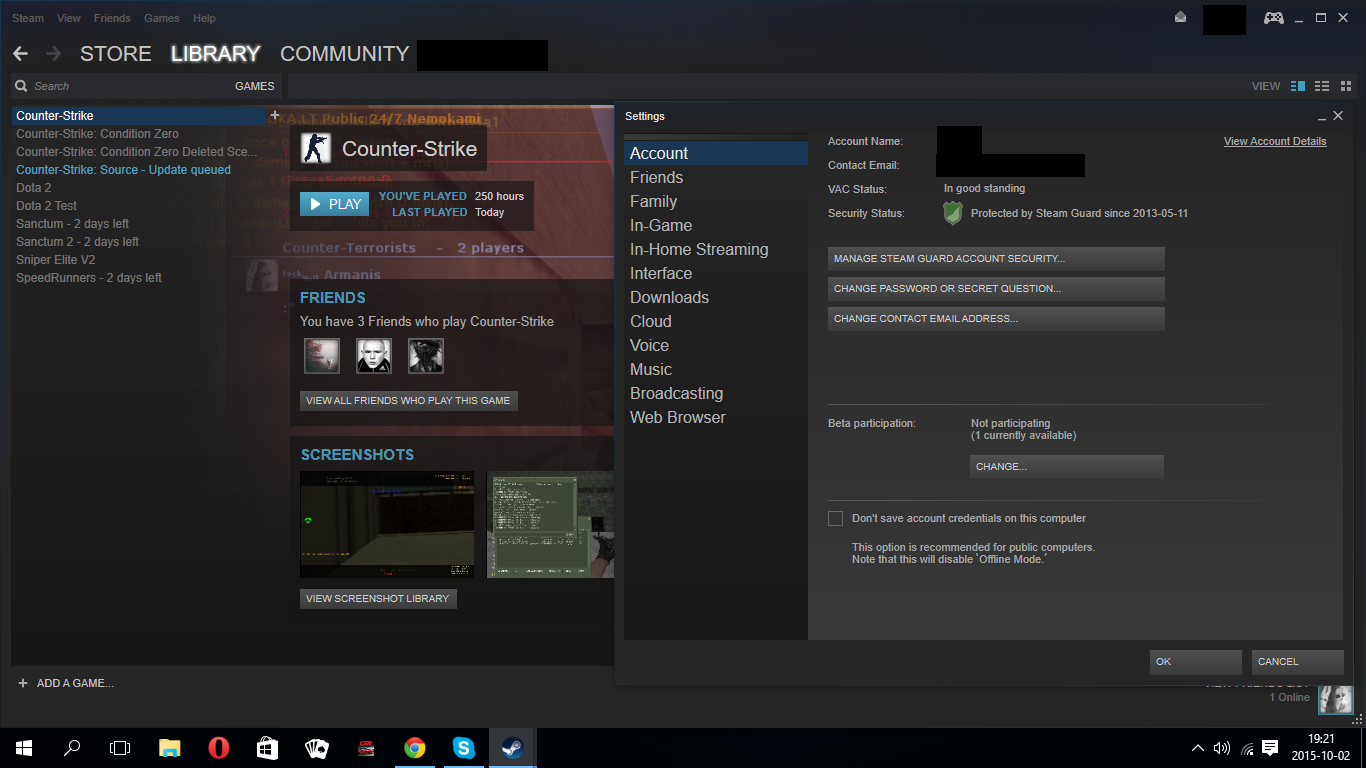
Task: Go to the COMMUNITY tab
Action: point(345,54)
